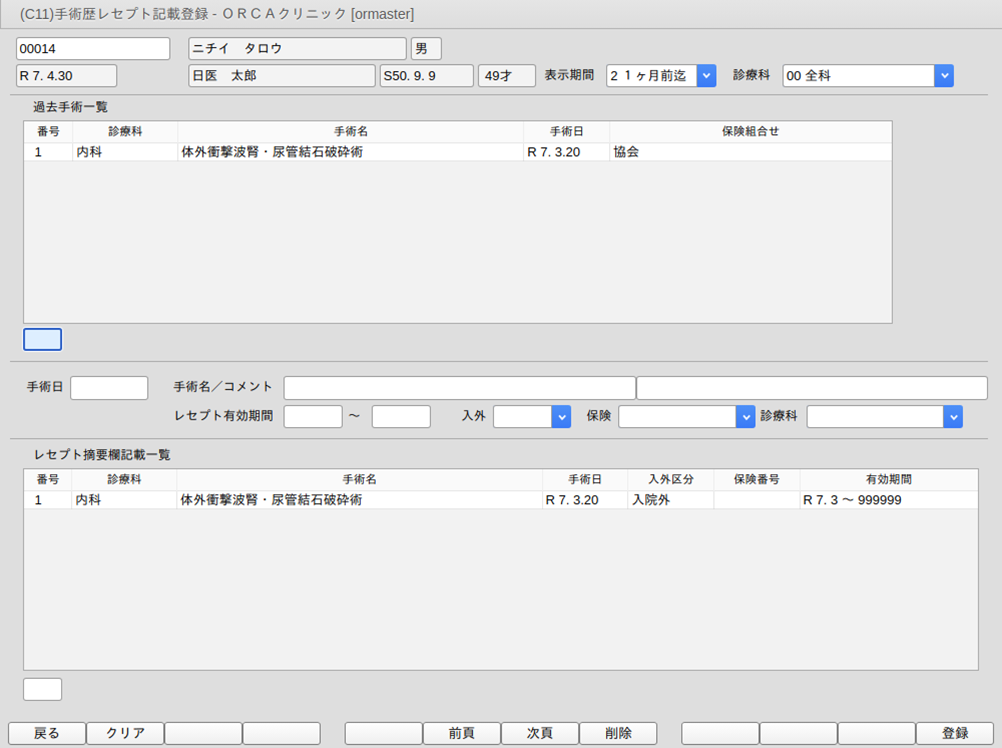Go to previous page with 前頁
Screen dimensions: 1002x748
[461, 733]
